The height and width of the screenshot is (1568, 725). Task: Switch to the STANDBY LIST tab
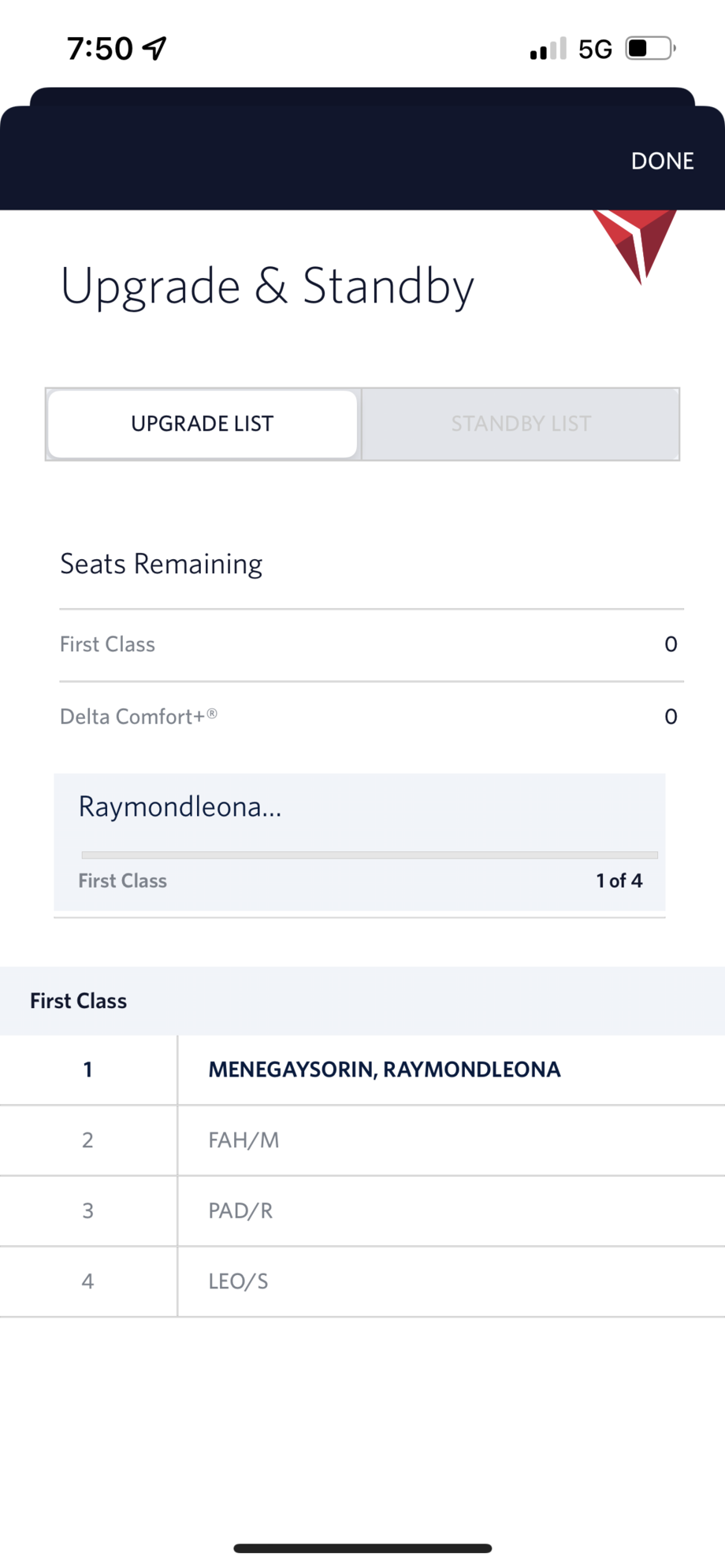521,424
